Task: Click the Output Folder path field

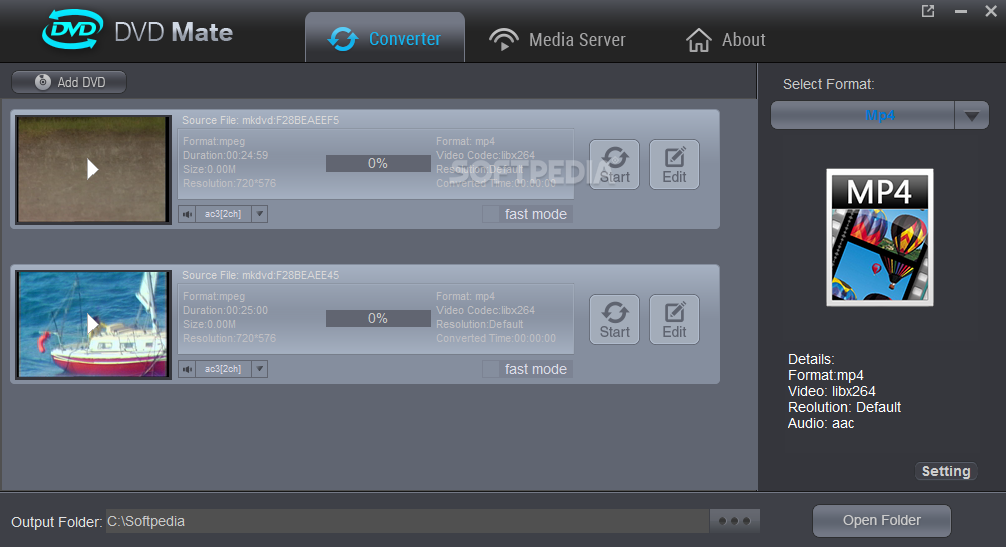Action: click(x=407, y=521)
